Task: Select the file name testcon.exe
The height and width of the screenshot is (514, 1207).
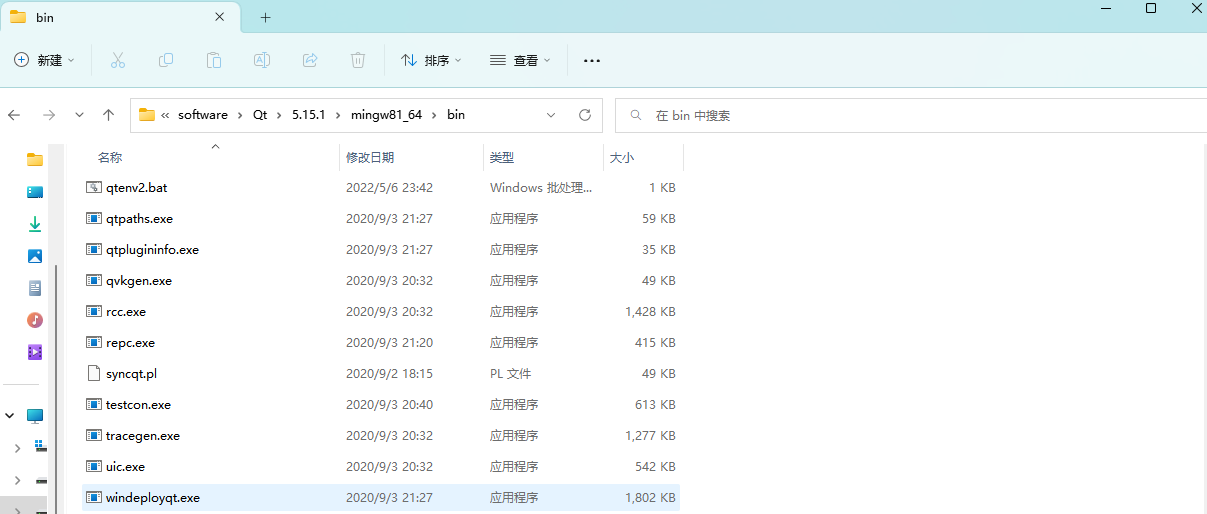Action: [x=138, y=404]
